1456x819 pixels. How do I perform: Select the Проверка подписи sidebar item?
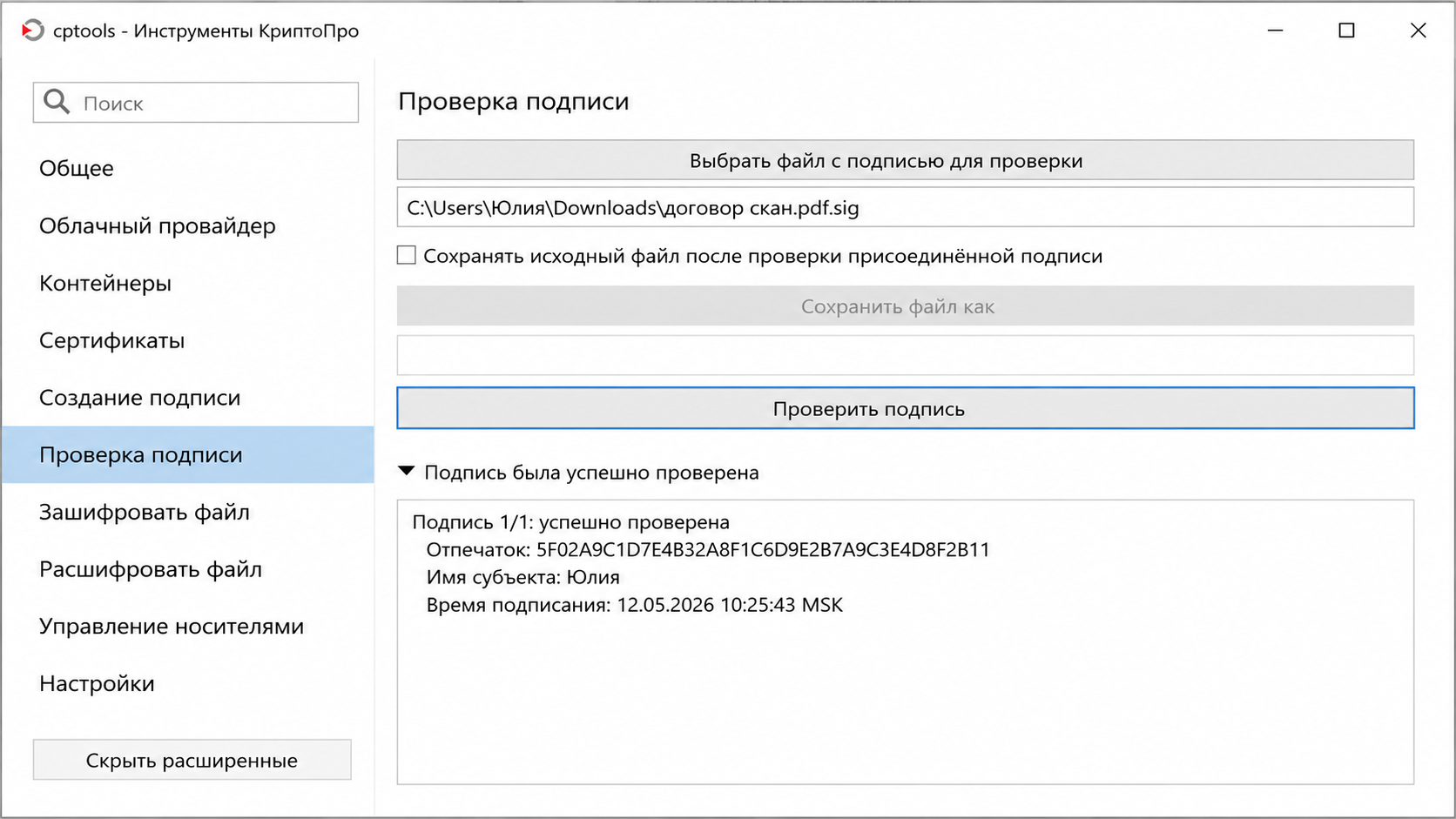188,455
